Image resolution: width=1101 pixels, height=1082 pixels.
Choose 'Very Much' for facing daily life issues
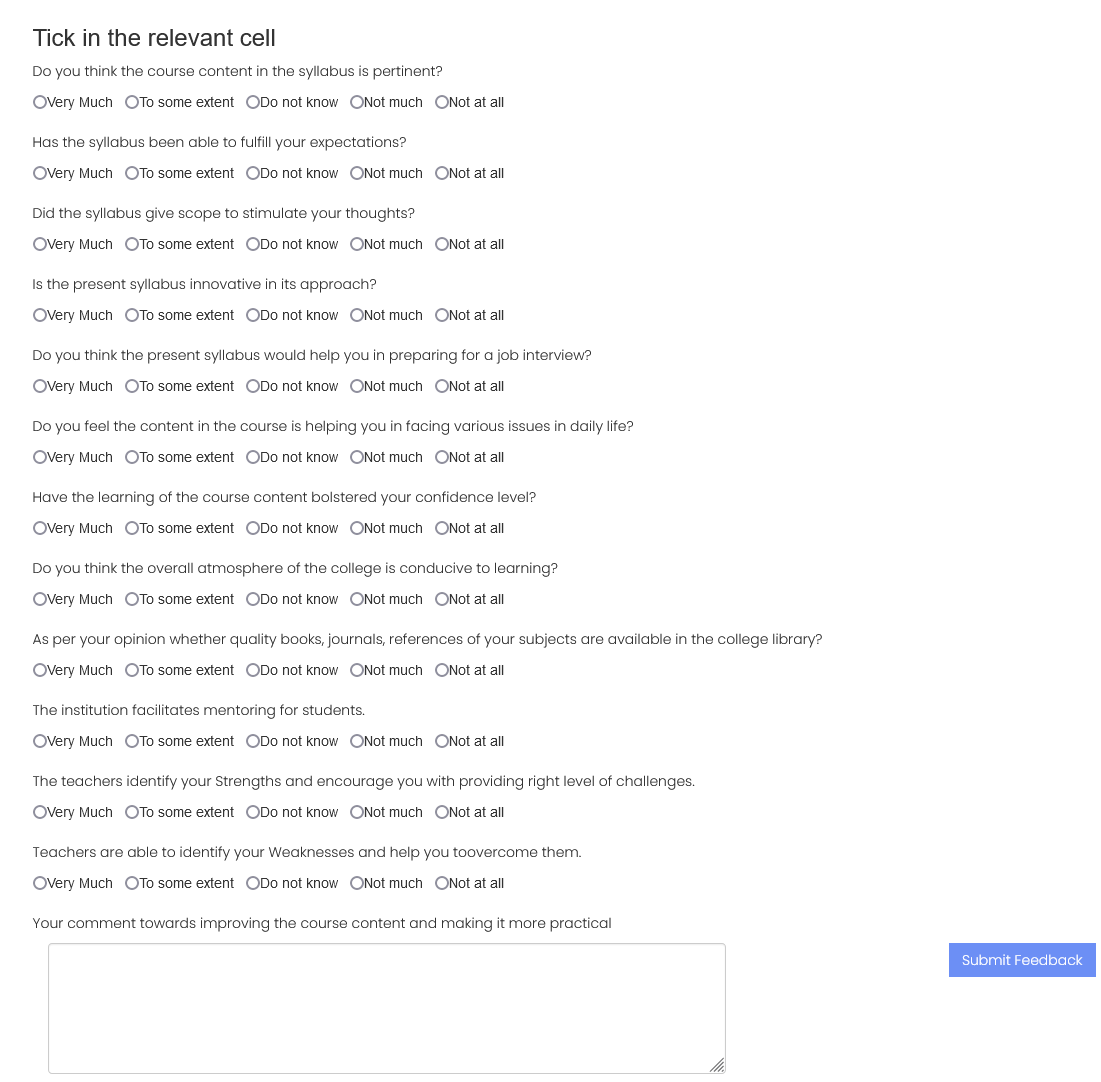coord(40,457)
